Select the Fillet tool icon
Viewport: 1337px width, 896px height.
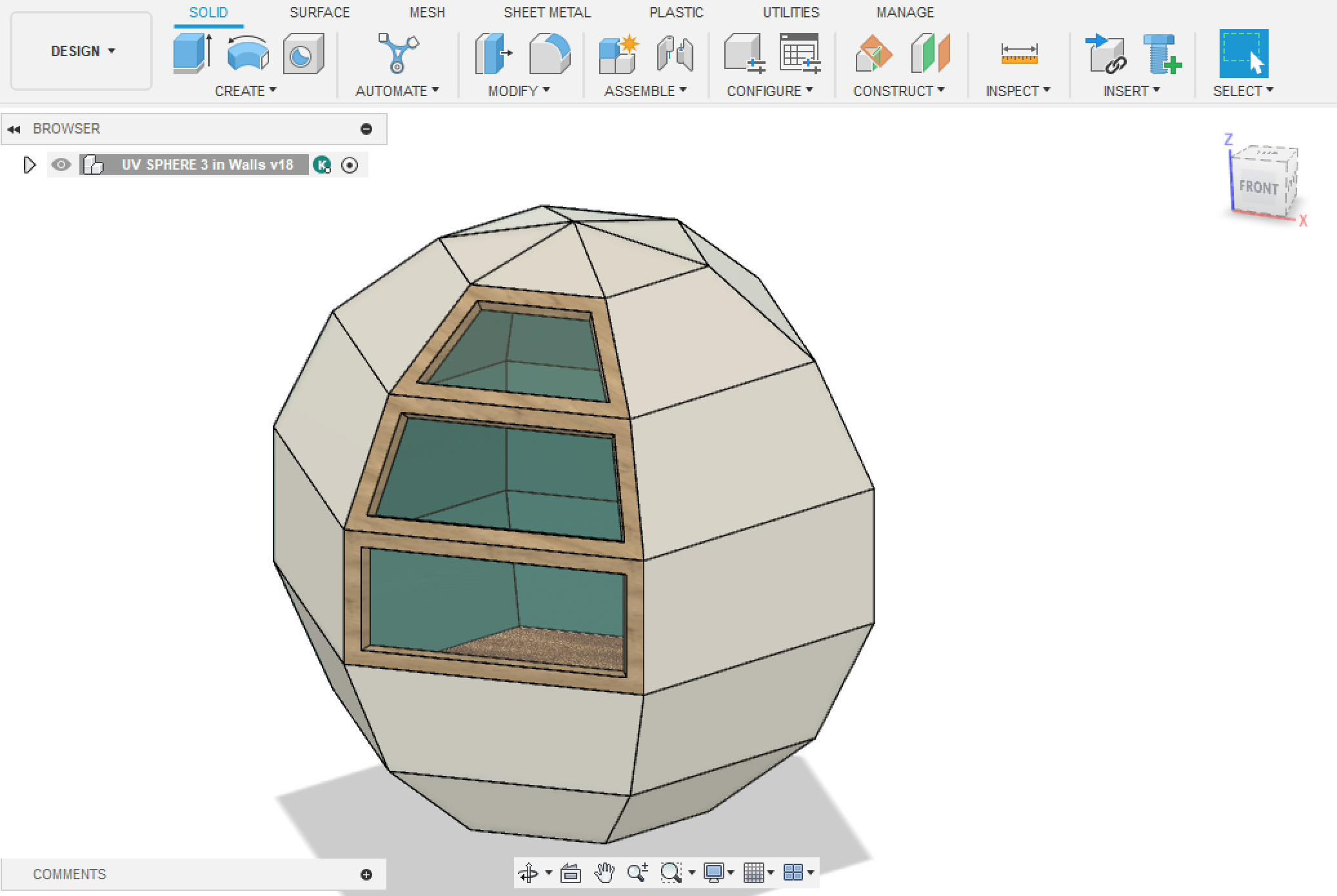550,54
